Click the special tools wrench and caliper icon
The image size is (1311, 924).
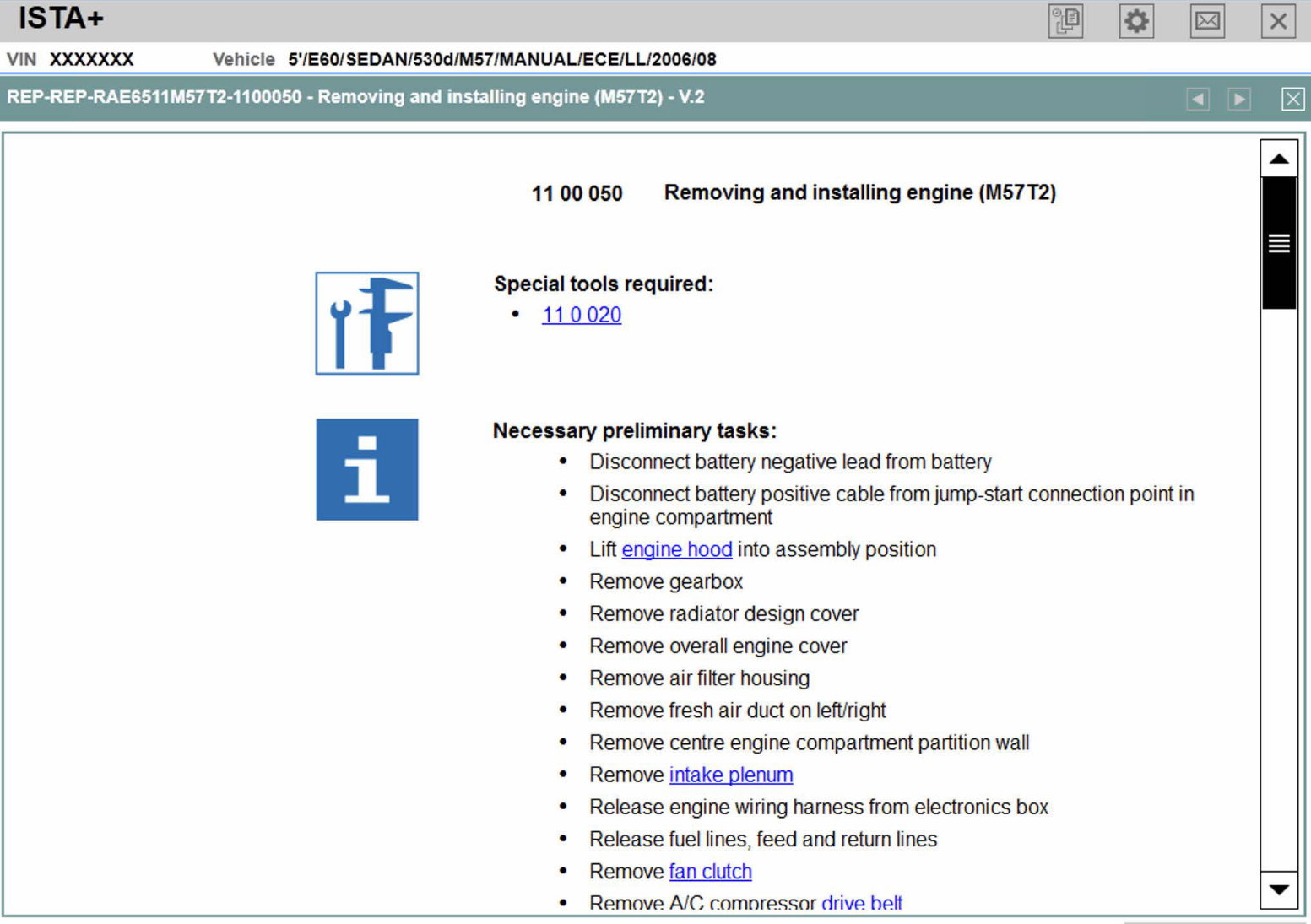pos(367,323)
